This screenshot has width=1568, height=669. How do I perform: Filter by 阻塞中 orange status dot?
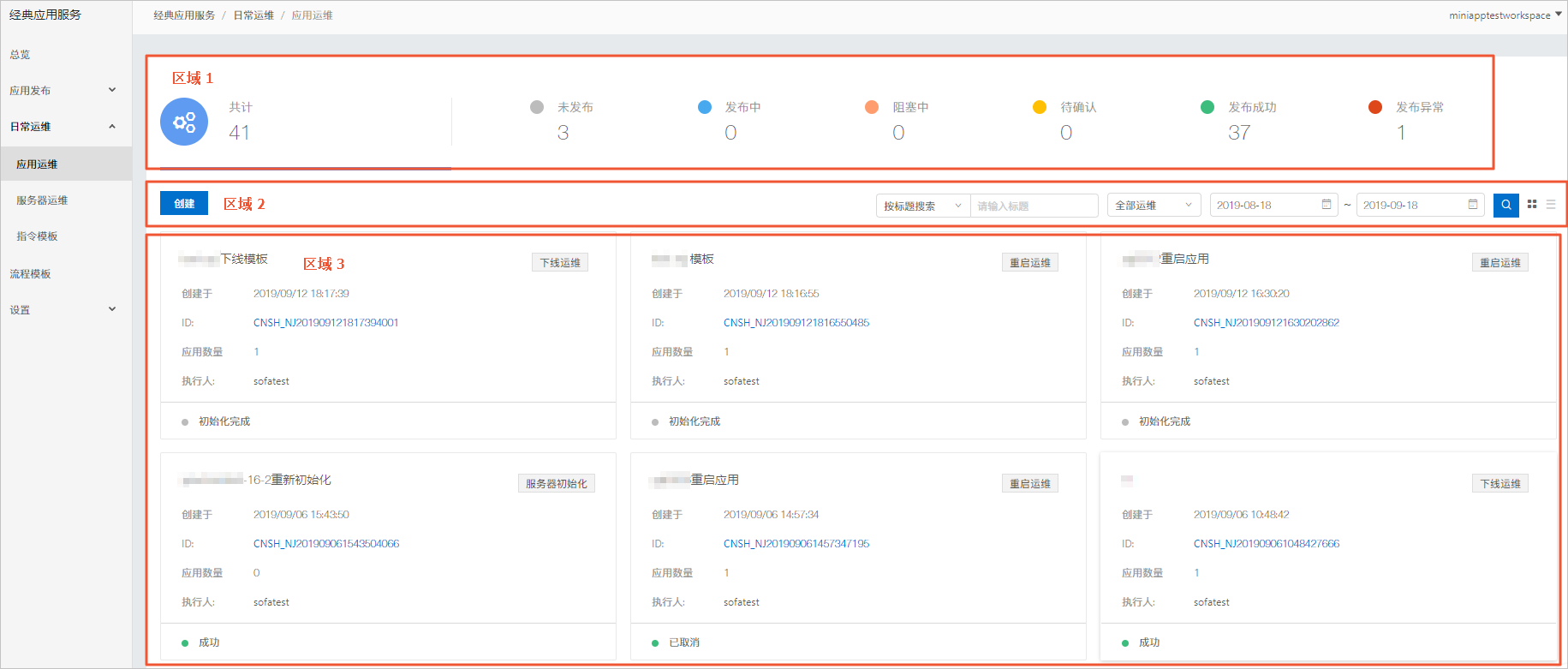click(x=872, y=107)
